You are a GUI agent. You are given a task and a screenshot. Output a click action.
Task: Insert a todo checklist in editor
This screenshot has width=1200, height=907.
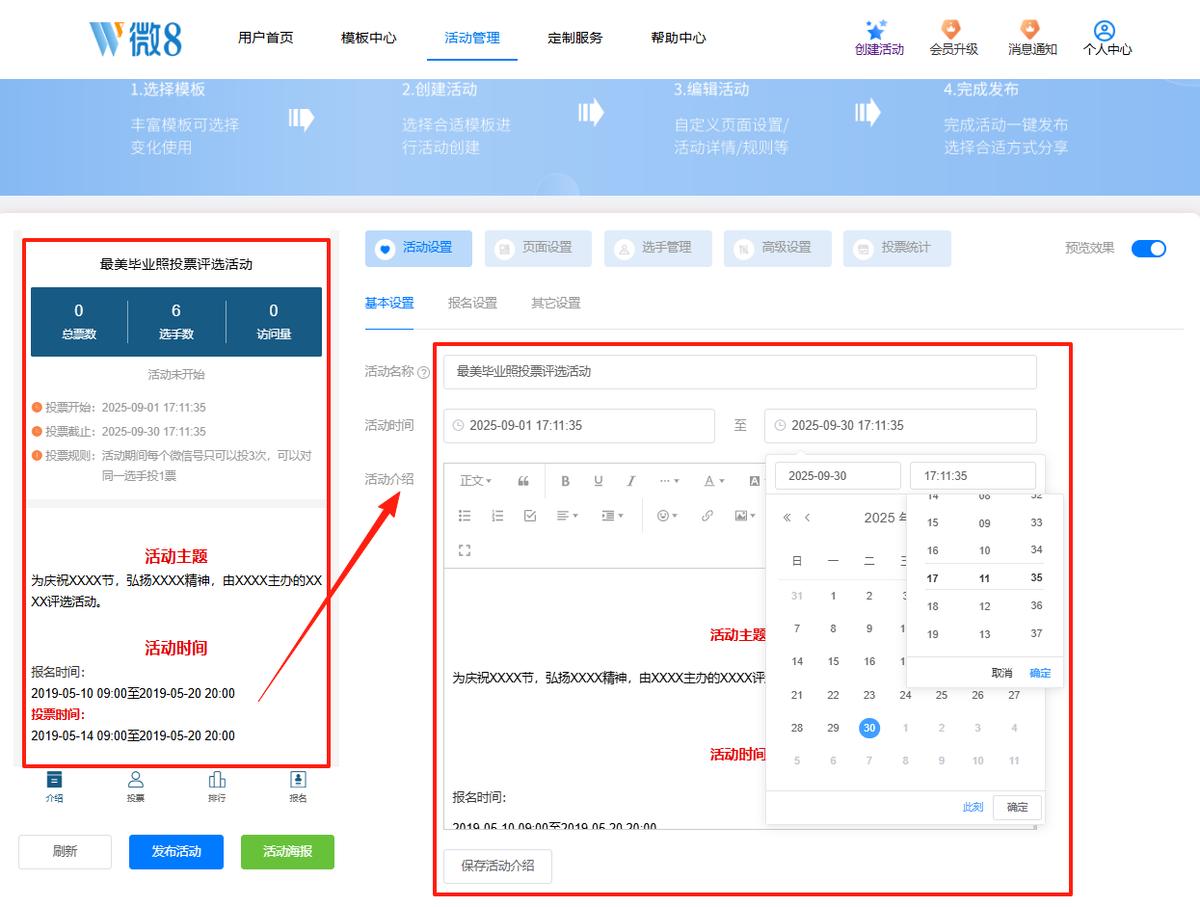click(530, 516)
